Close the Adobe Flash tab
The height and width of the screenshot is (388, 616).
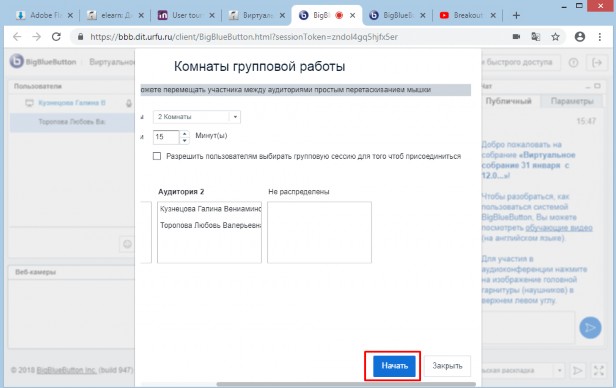tap(70, 15)
